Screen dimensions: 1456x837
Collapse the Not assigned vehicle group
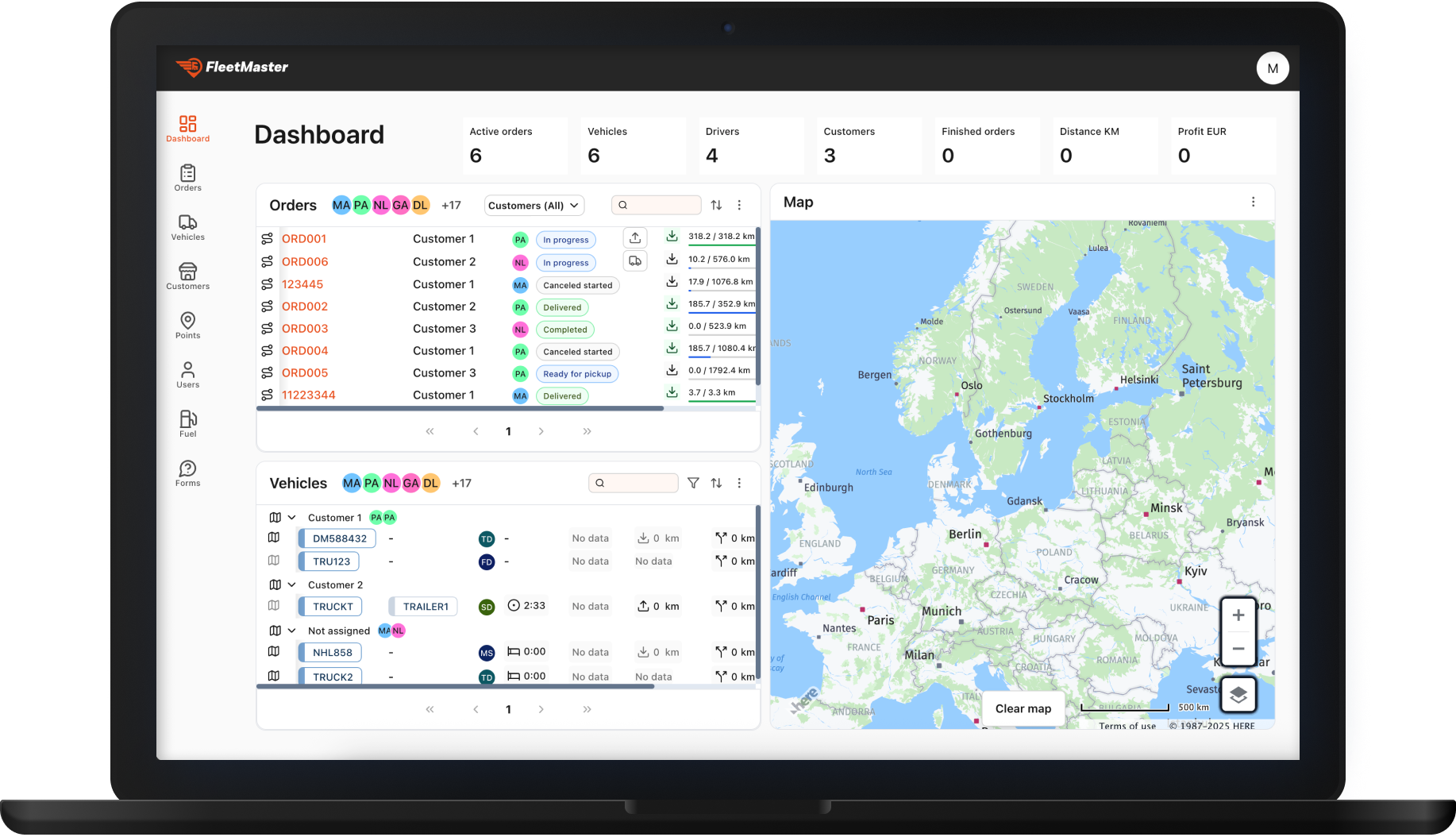[x=291, y=631]
